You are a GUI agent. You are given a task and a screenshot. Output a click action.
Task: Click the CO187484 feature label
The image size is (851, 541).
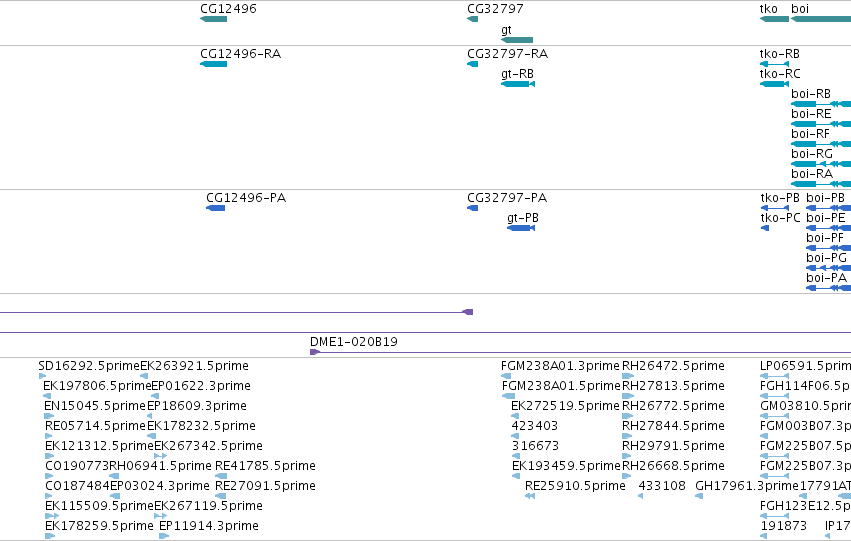pos(77,487)
